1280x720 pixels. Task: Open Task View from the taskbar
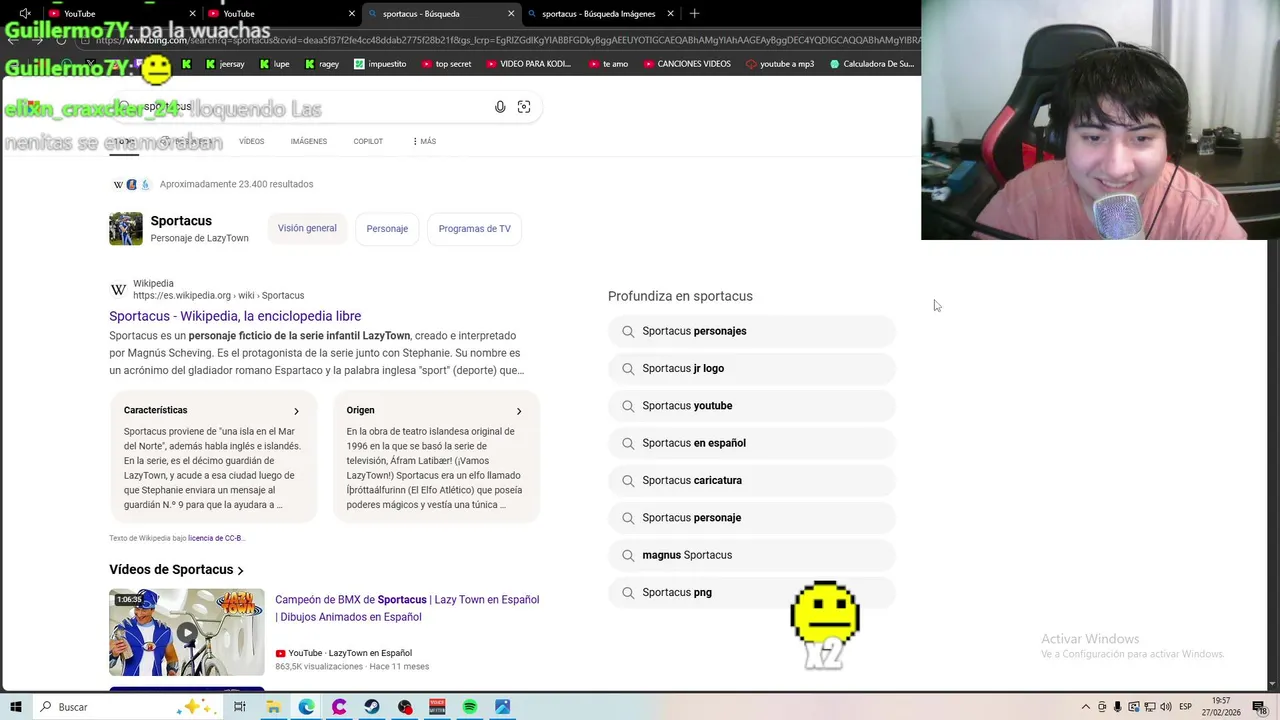pos(240,707)
